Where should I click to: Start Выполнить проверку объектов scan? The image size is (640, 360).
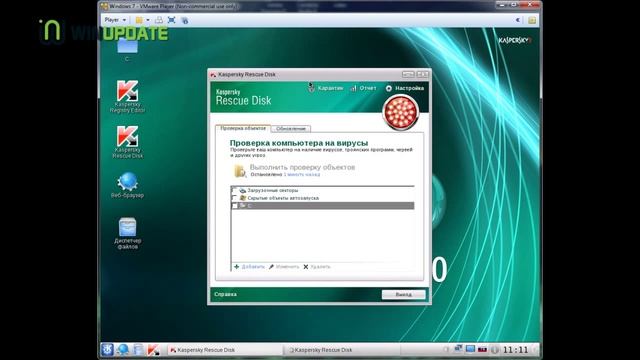(302, 167)
